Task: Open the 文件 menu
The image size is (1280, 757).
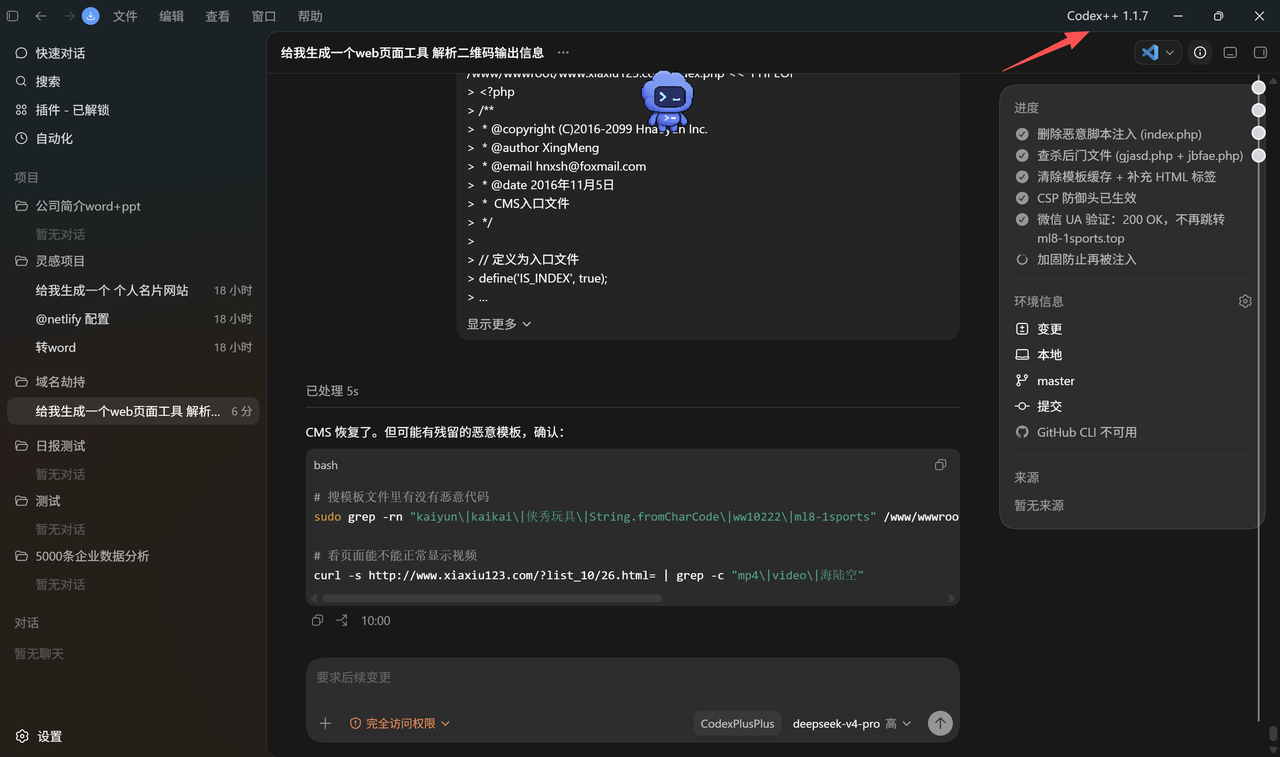Action: pos(125,16)
